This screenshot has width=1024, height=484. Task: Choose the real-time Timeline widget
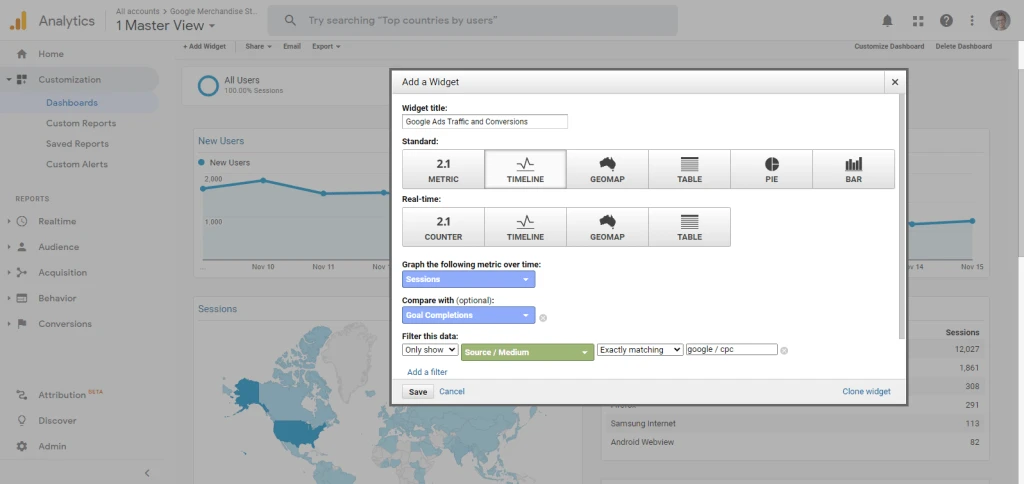[525, 227]
